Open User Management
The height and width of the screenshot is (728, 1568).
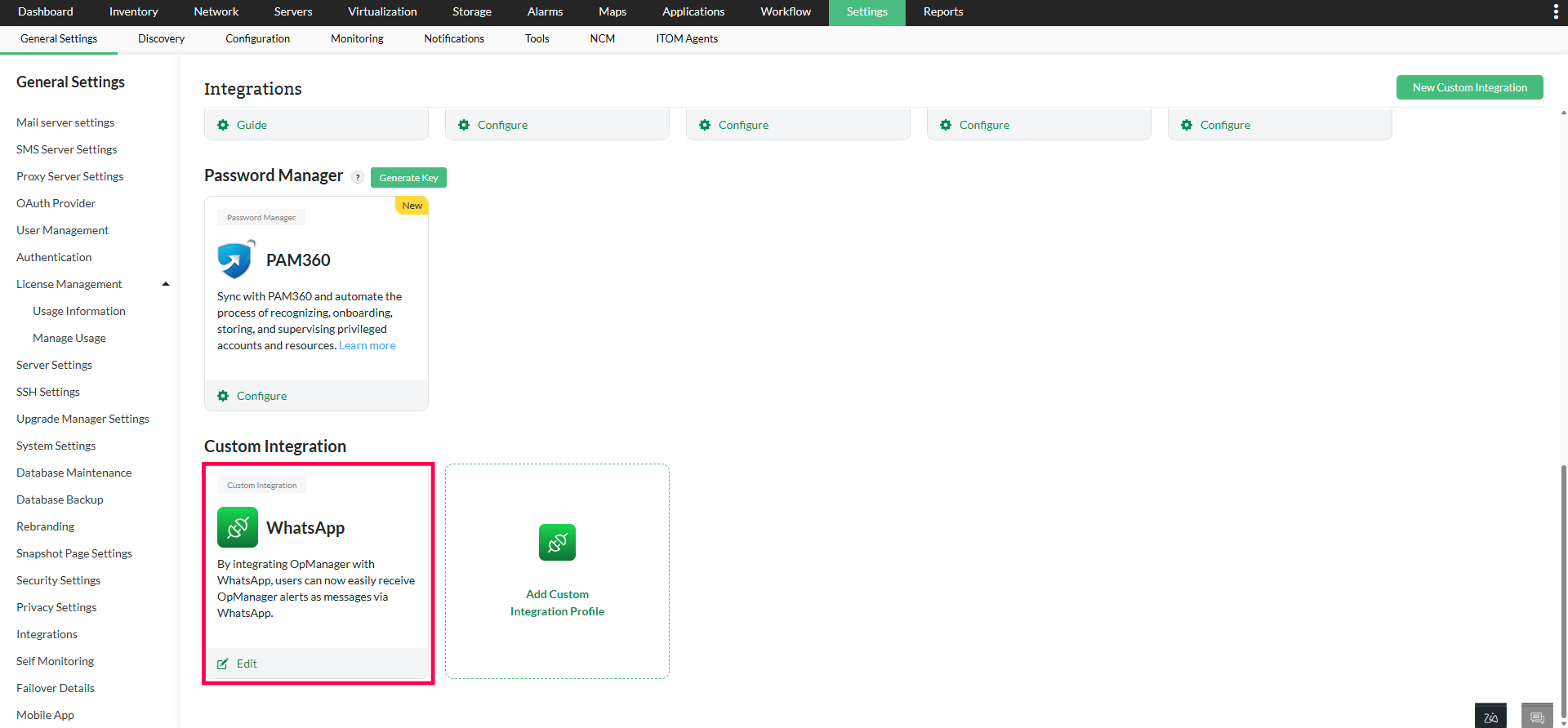pyautogui.click(x=63, y=230)
